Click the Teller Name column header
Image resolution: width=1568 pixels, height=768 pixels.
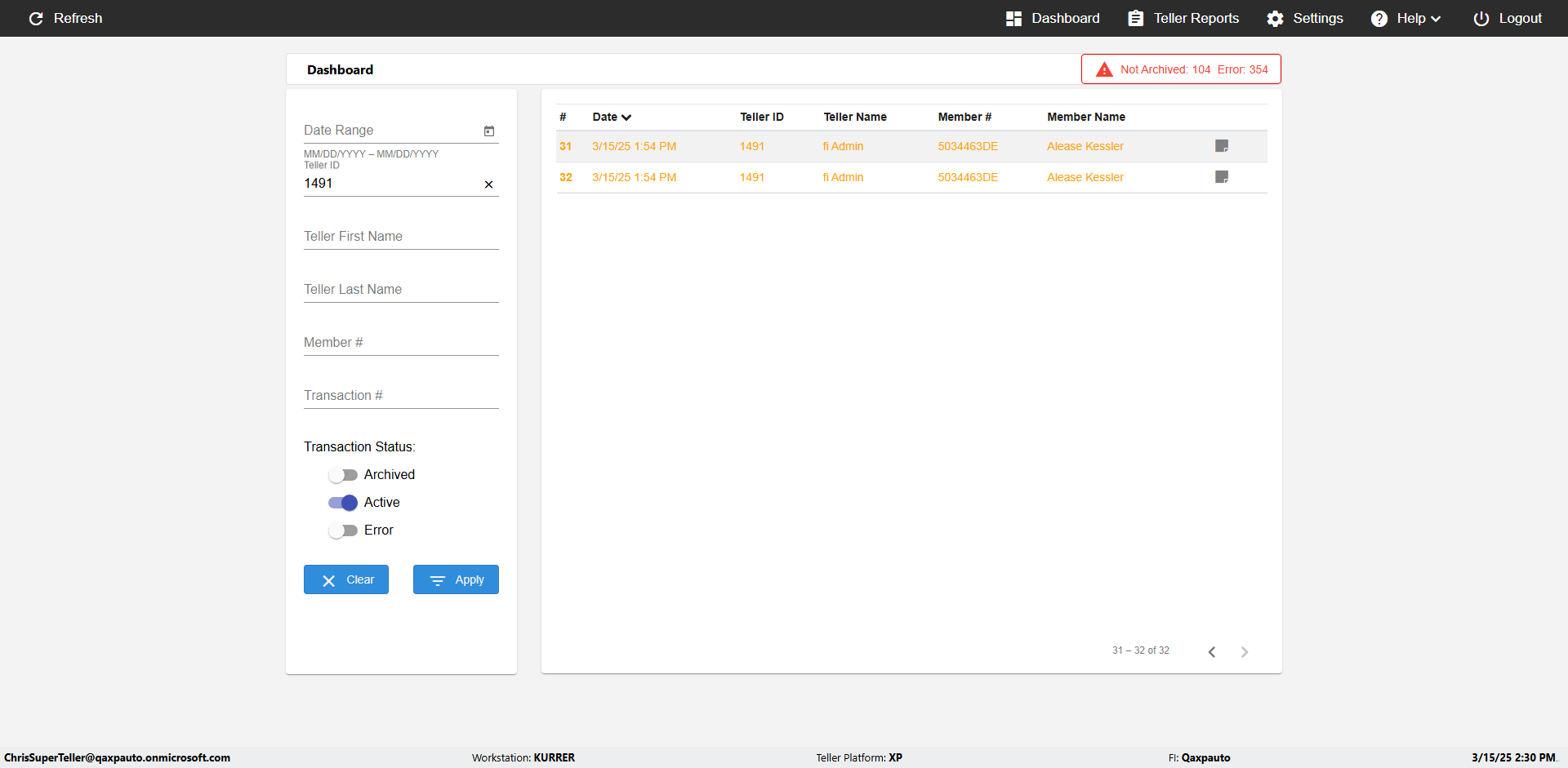click(x=855, y=117)
